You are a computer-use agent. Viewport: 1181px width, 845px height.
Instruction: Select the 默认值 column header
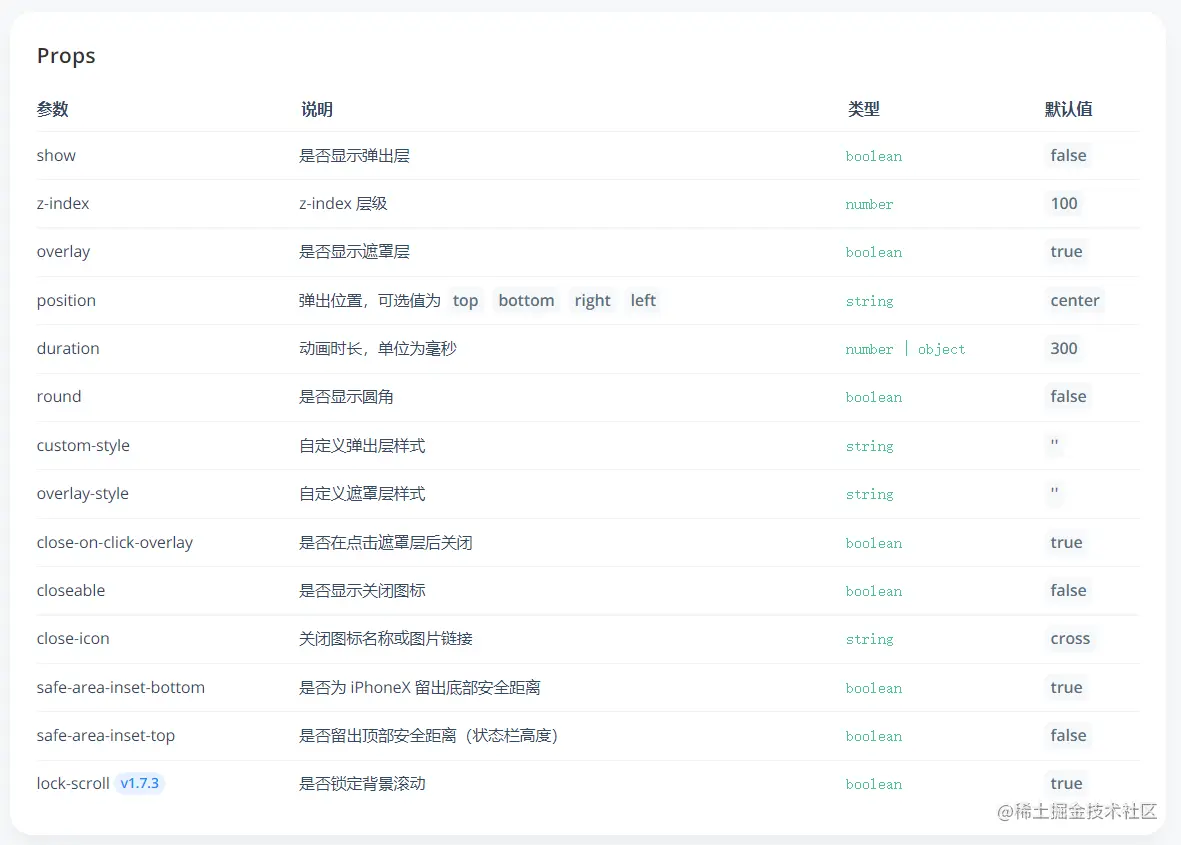pos(1068,109)
